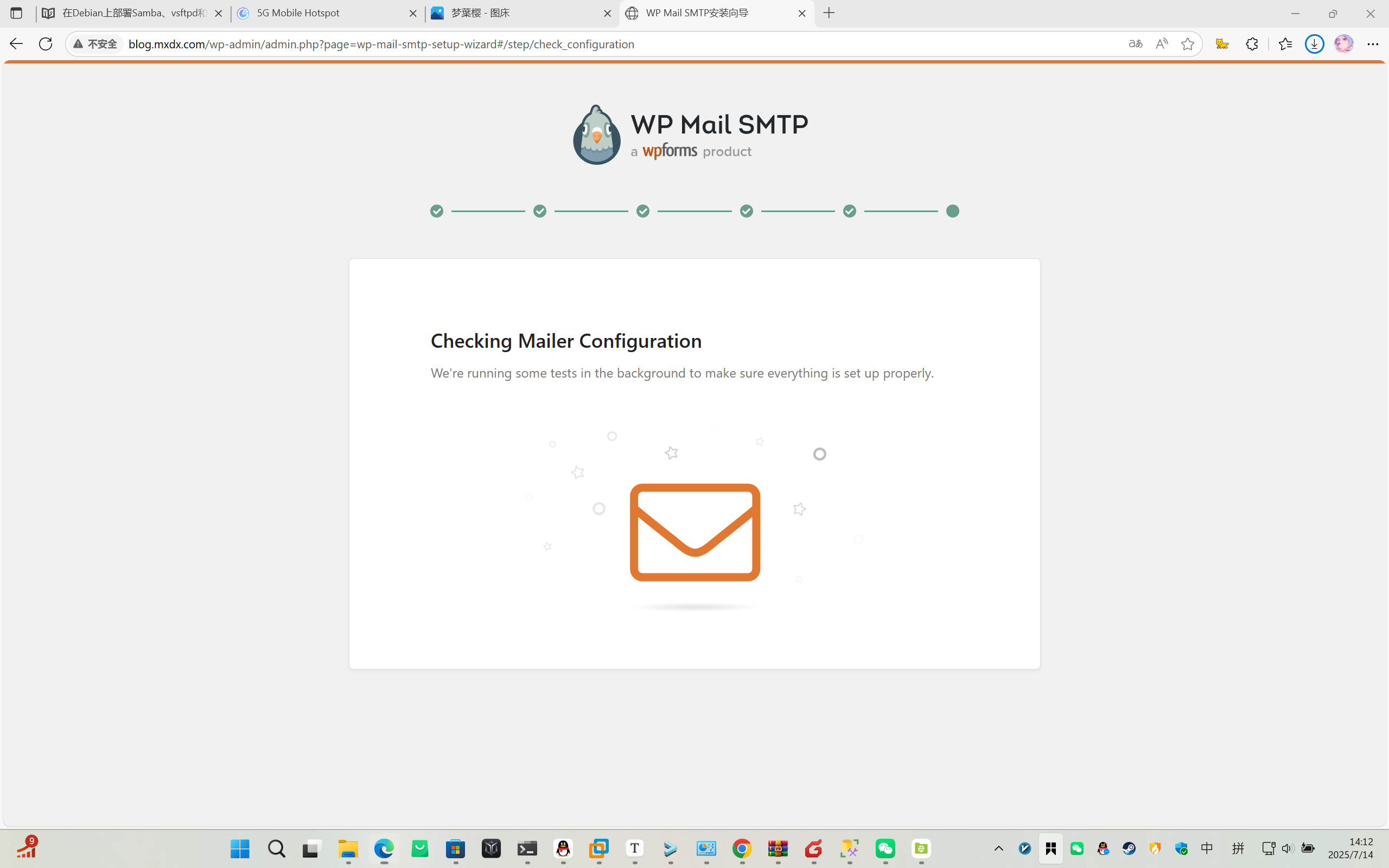Open Typora T icon on taskbar
The image size is (1389, 868).
(635, 848)
